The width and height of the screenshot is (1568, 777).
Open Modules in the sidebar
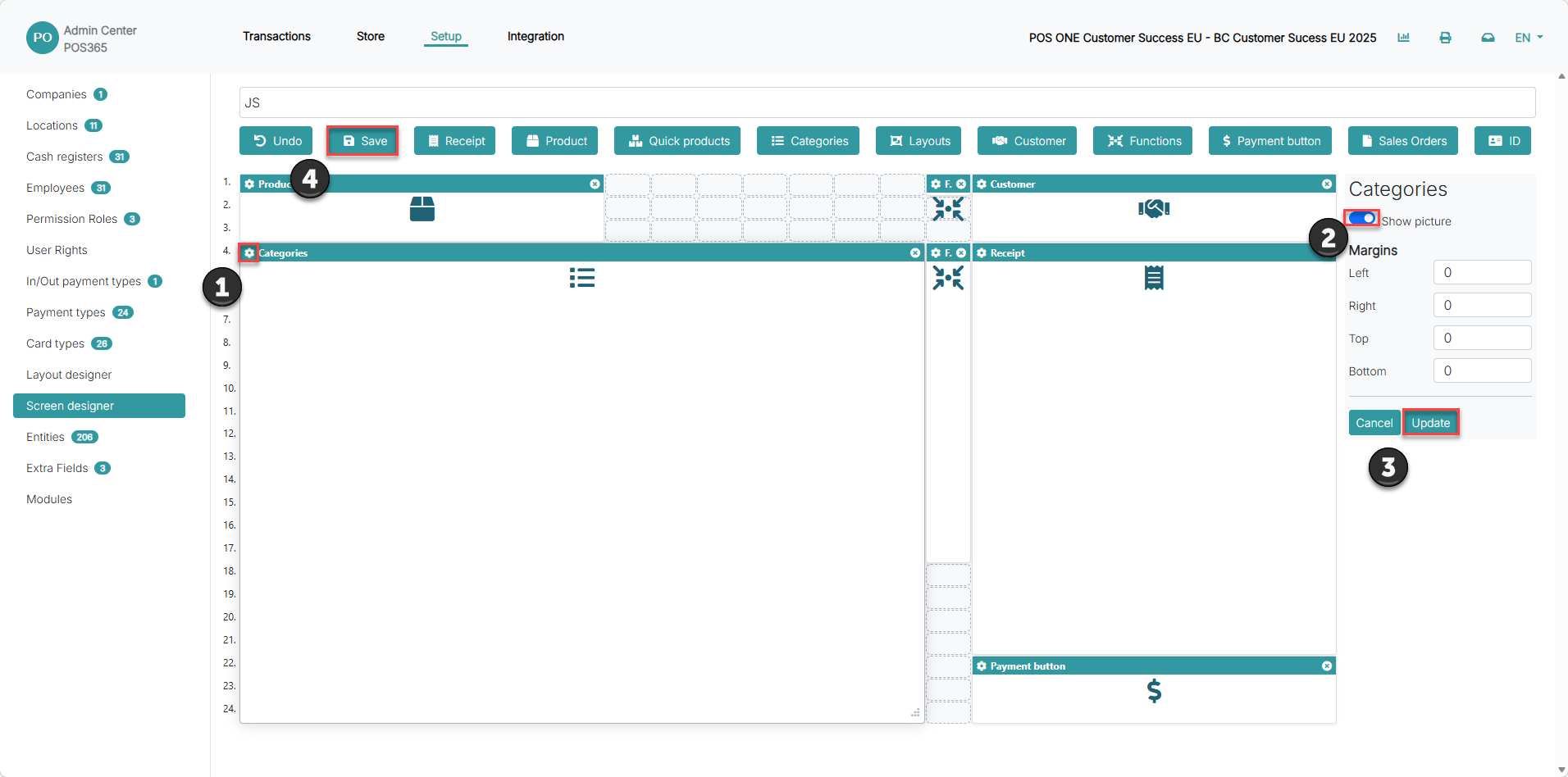49,499
